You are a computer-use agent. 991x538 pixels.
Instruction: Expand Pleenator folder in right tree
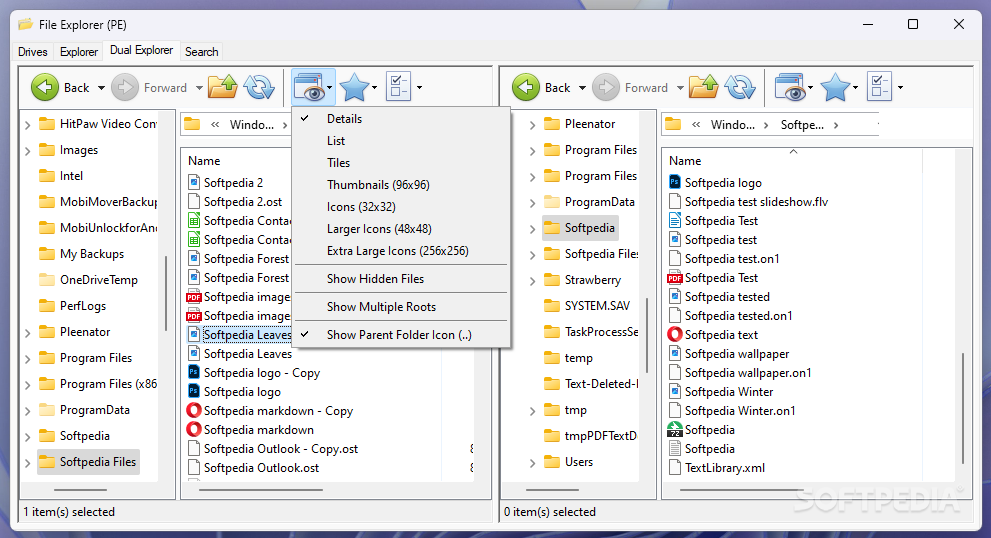coord(532,125)
